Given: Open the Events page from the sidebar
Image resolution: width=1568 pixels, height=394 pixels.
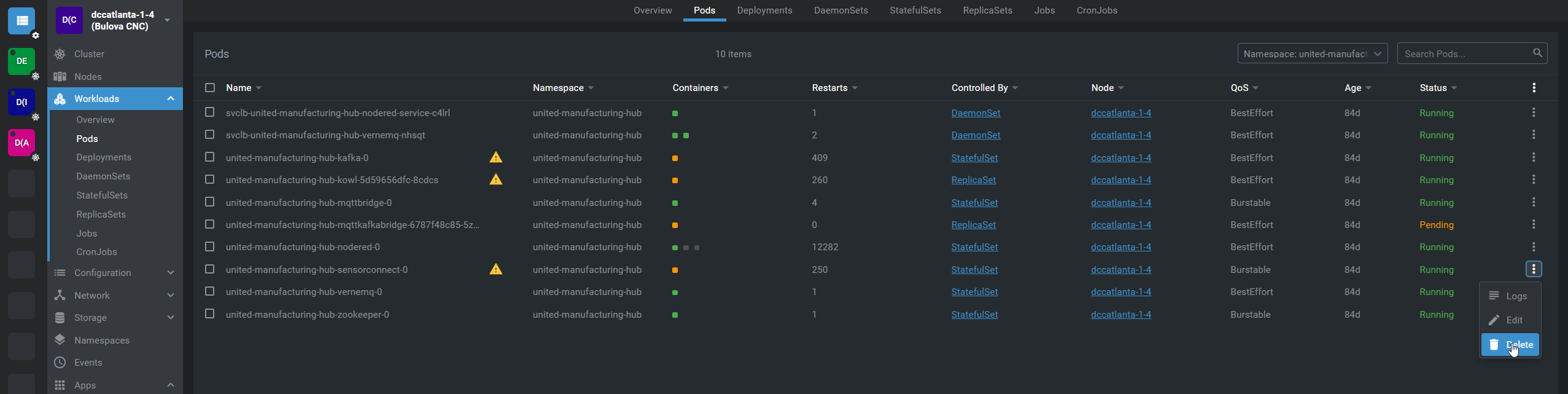Looking at the screenshot, I should coord(88,363).
